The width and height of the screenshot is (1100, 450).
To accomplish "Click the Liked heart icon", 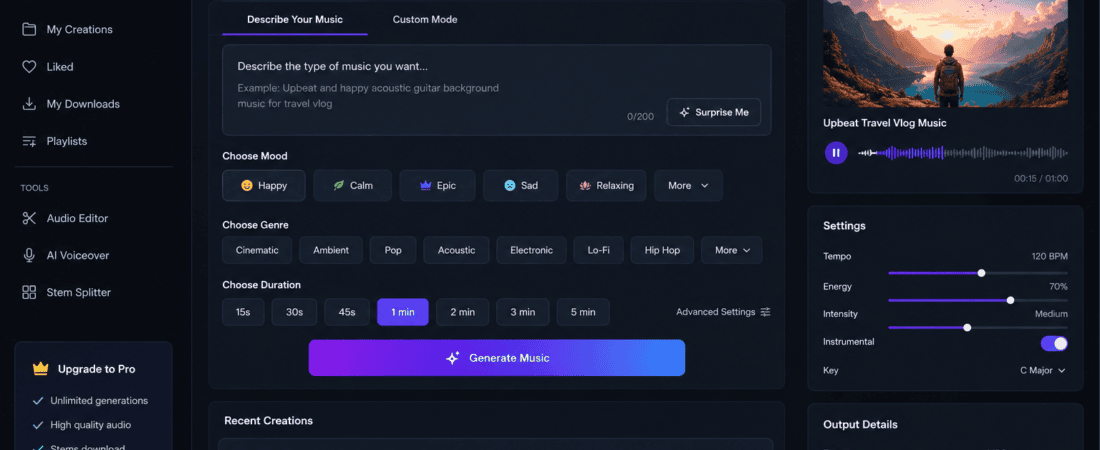I will point(29,67).
